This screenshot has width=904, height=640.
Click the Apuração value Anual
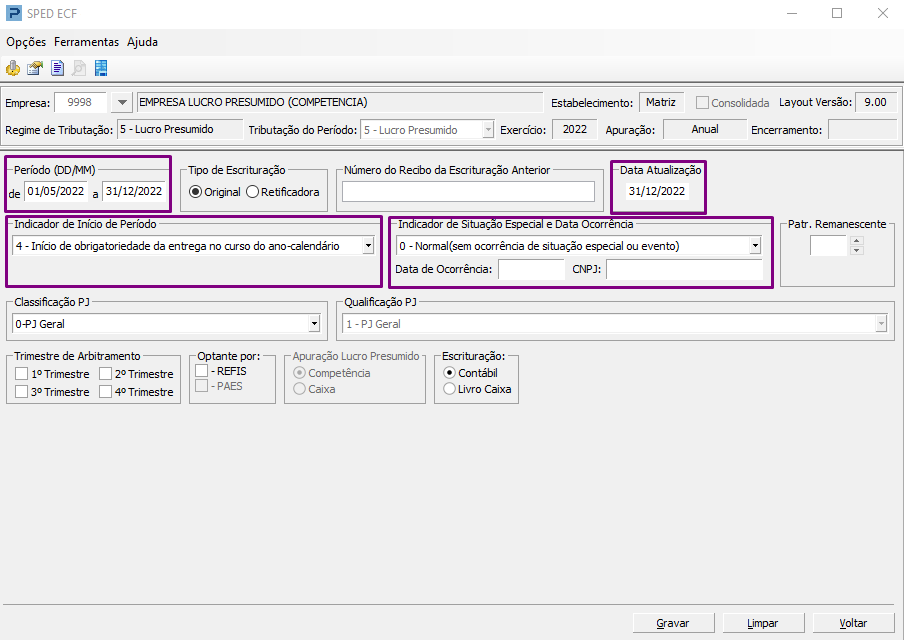tap(705, 129)
